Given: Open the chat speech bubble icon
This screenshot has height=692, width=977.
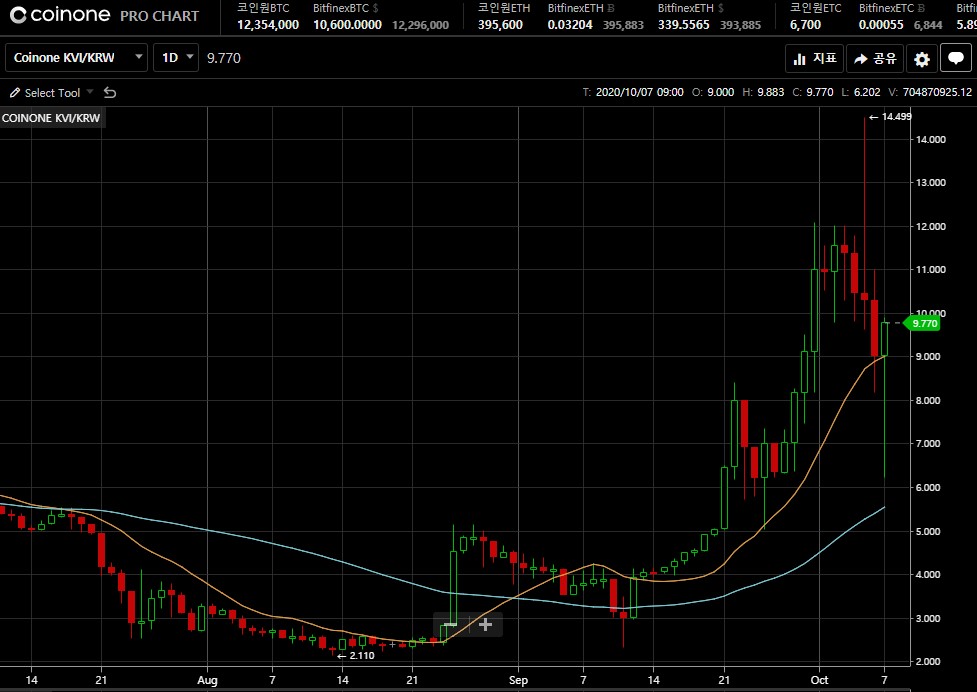Looking at the screenshot, I should (x=955, y=59).
